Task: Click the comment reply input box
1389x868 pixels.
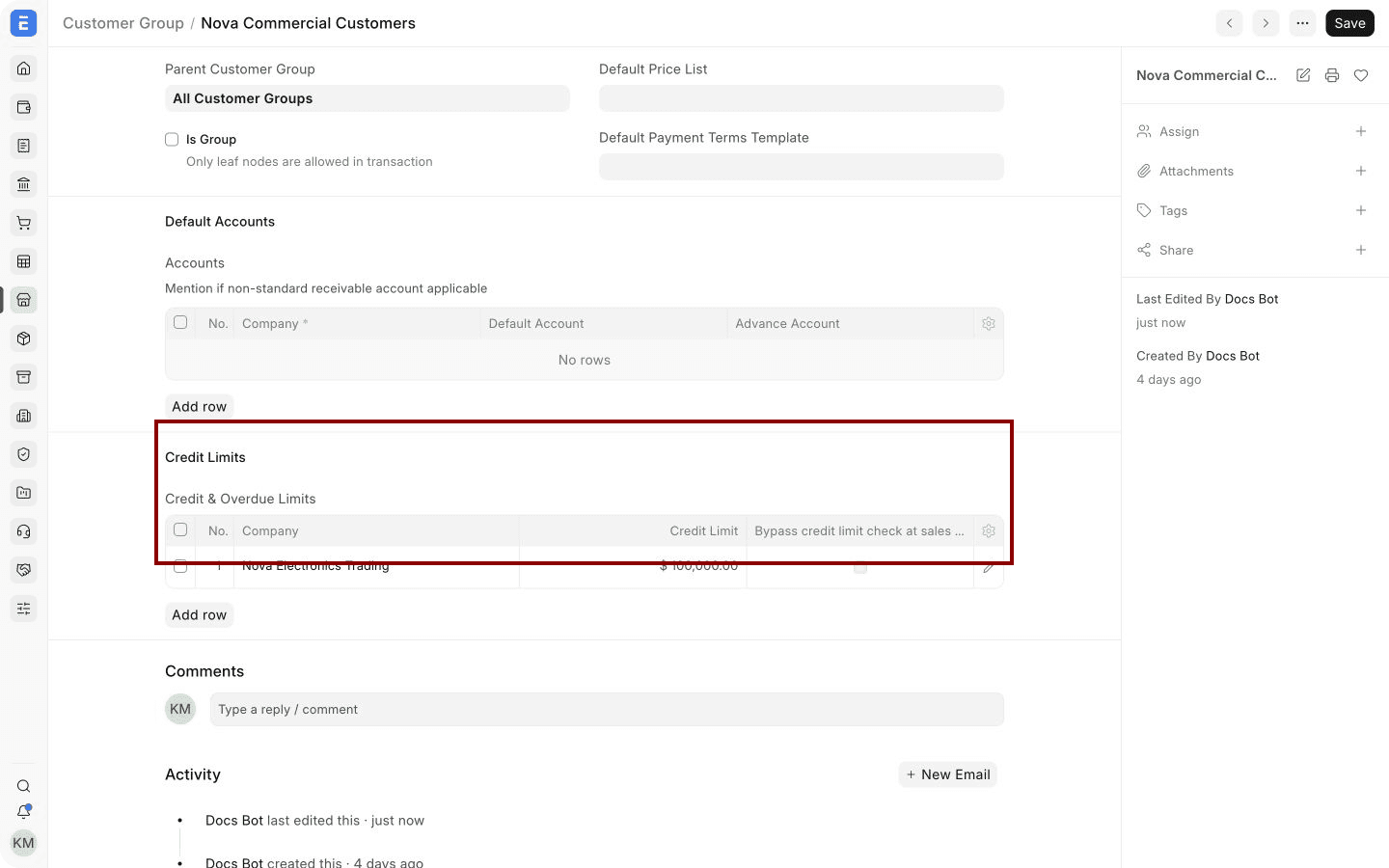Action: tap(607, 710)
